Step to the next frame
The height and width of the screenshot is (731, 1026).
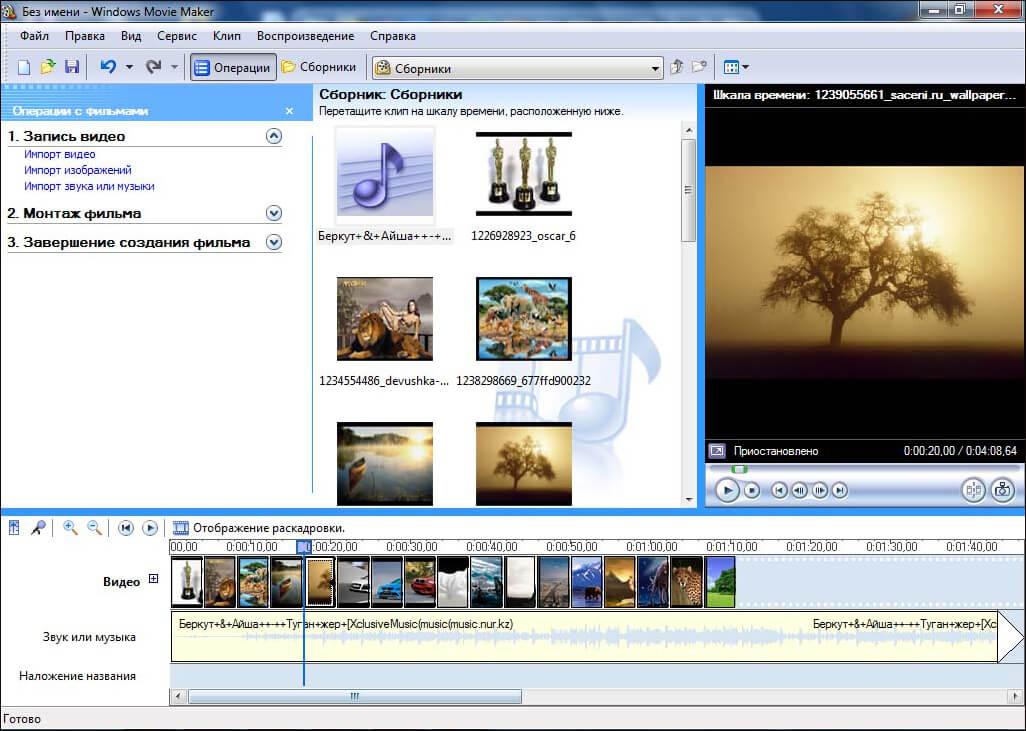click(x=819, y=490)
